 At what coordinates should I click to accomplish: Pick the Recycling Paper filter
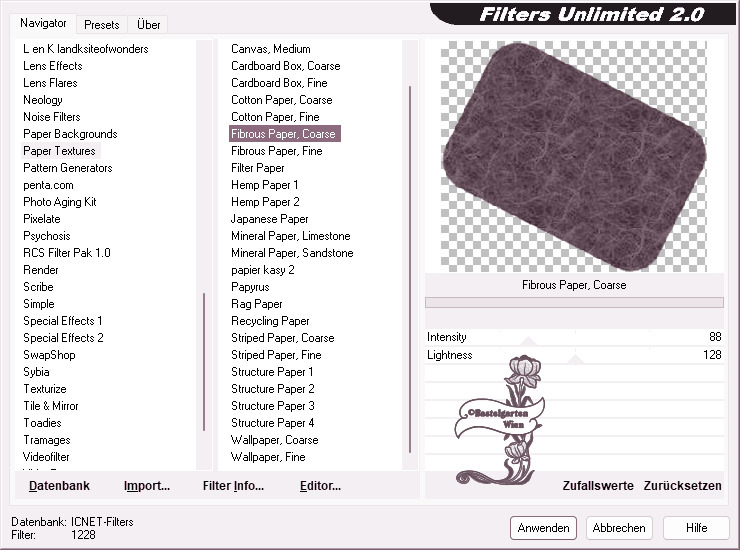(270, 321)
